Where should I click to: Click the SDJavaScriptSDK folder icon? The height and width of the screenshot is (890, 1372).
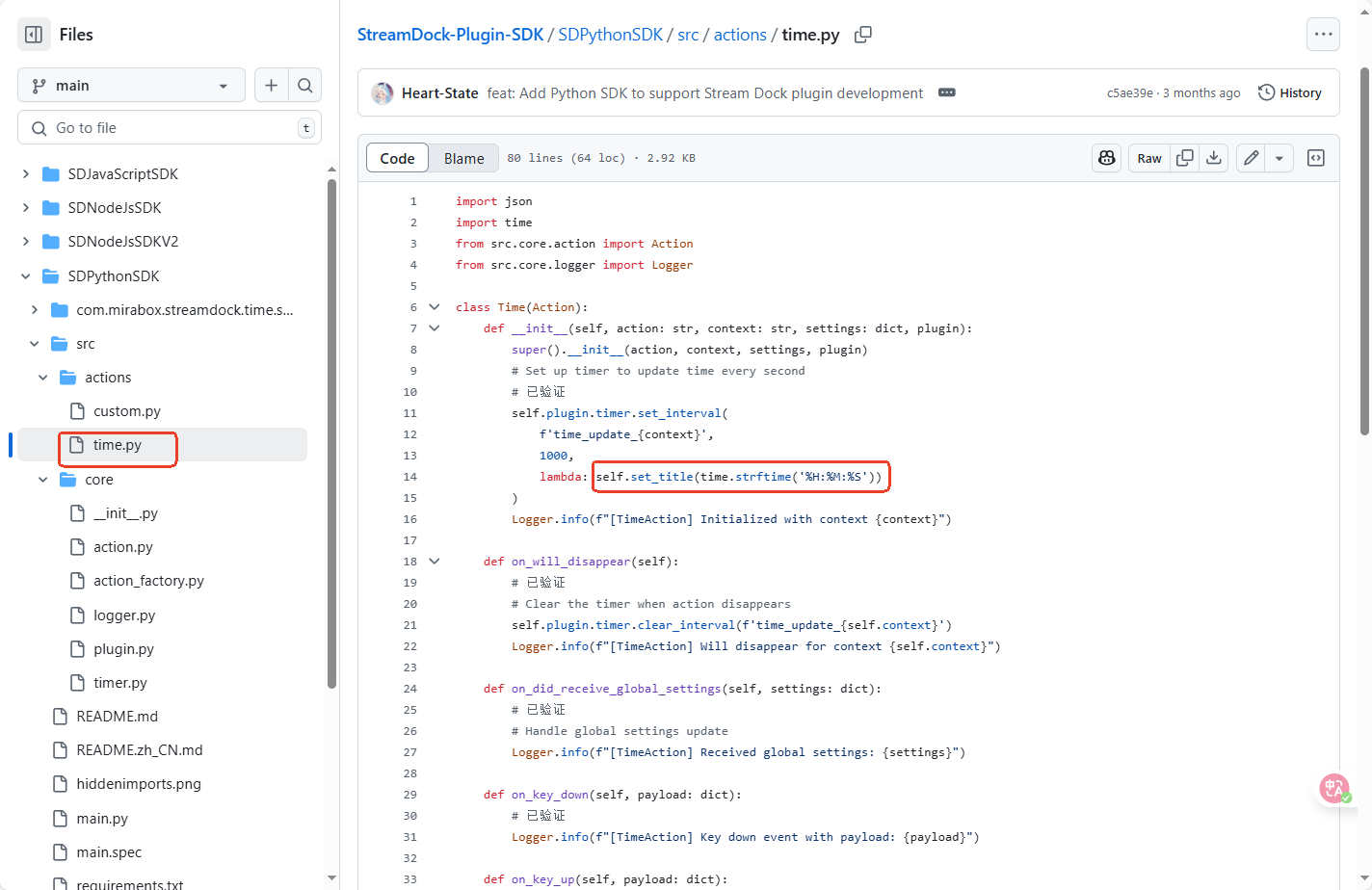[x=51, y=174]
